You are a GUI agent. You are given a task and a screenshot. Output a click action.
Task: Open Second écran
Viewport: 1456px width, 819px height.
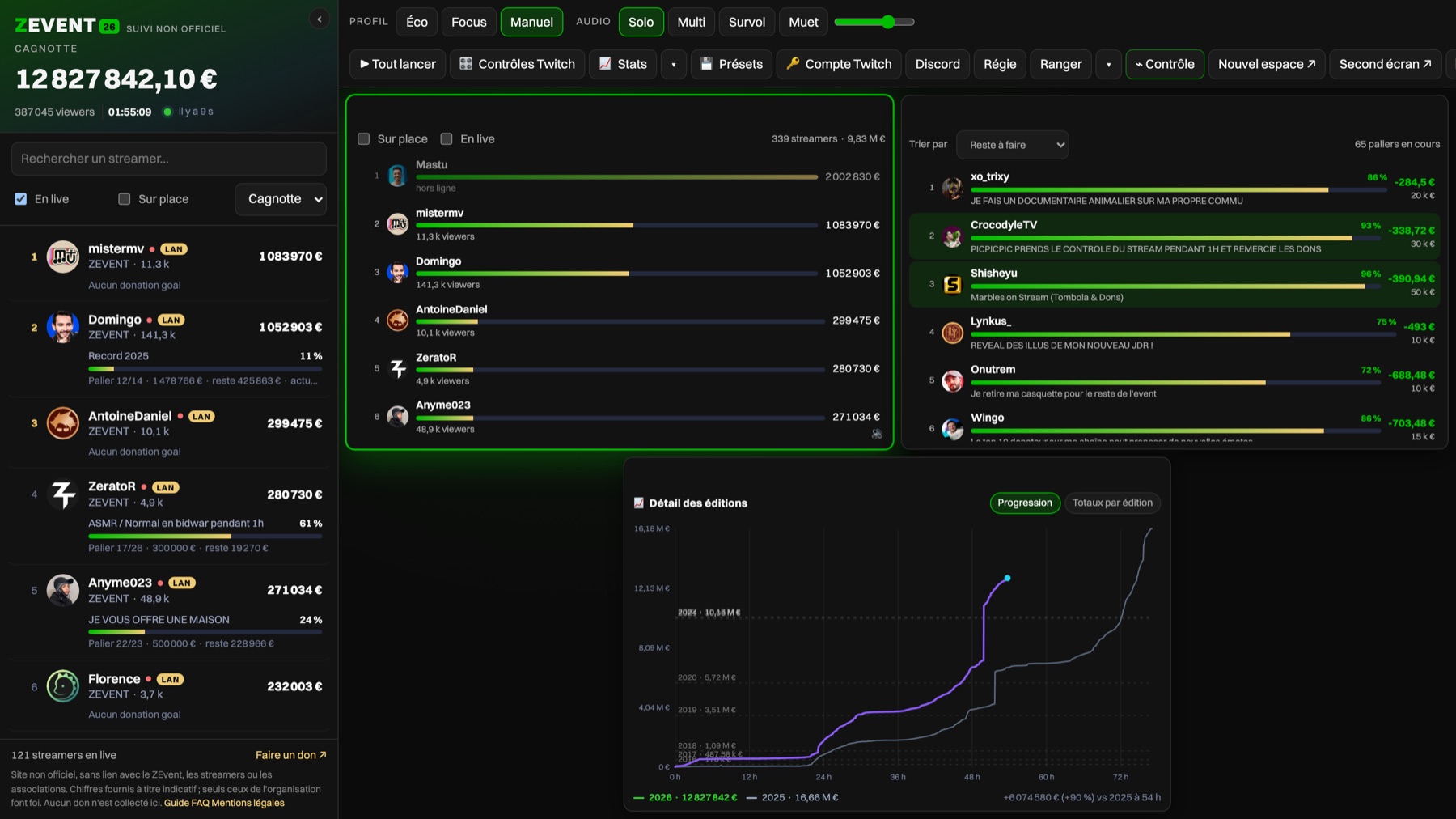1385,64
